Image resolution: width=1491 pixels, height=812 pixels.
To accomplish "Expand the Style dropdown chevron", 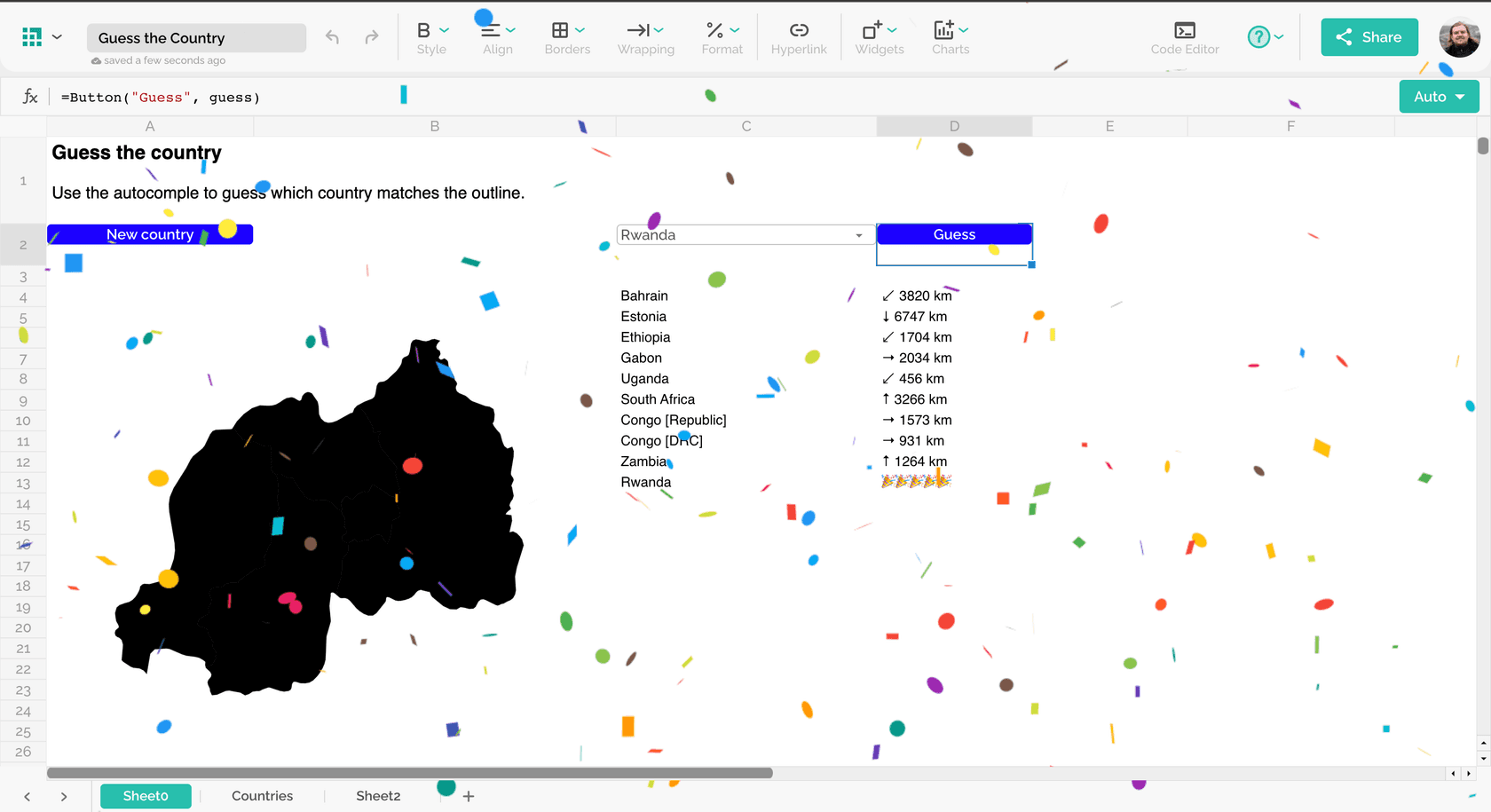I will (x=445, y=30).
